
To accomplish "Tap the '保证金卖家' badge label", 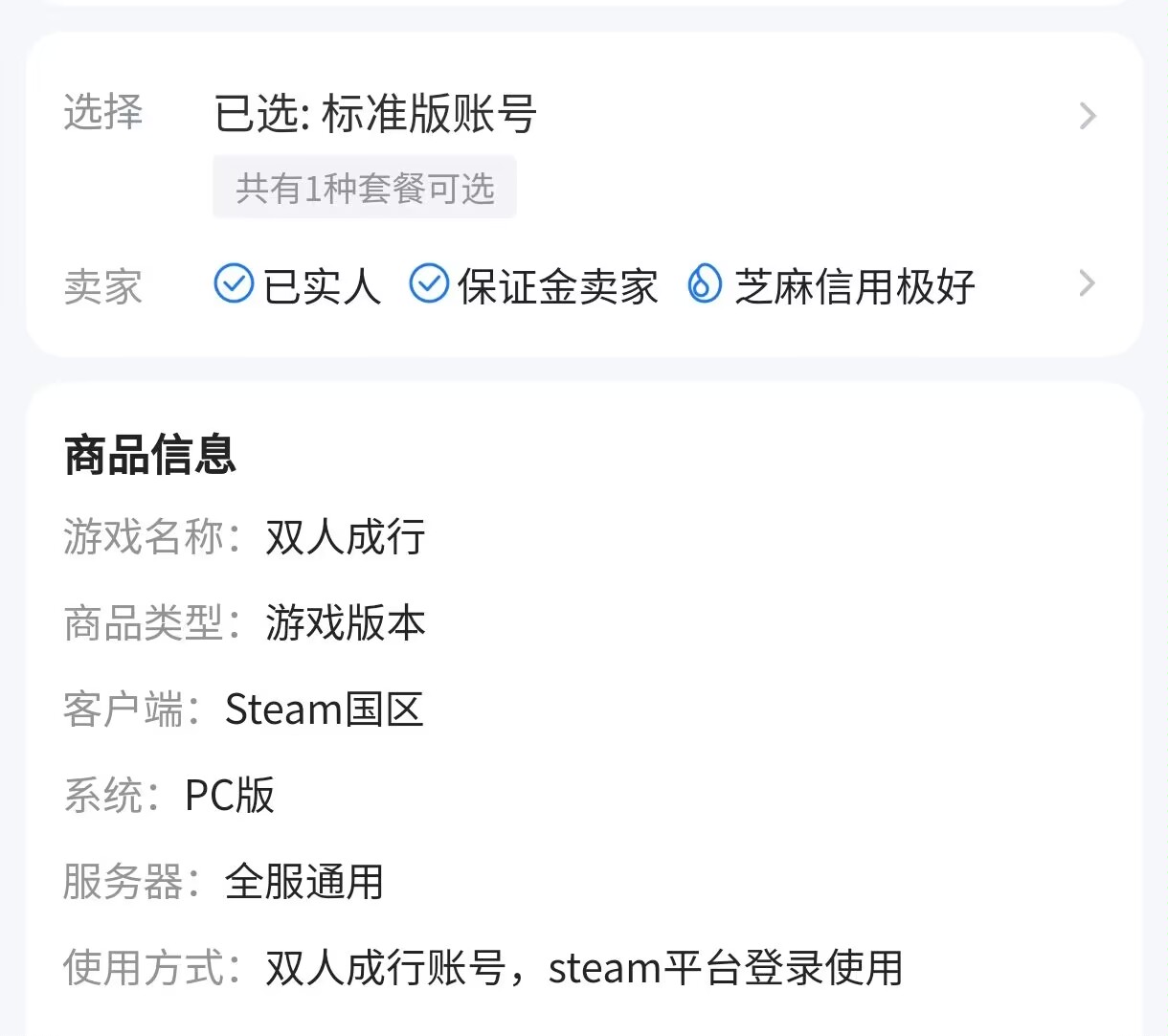I will tap(557, 286).
